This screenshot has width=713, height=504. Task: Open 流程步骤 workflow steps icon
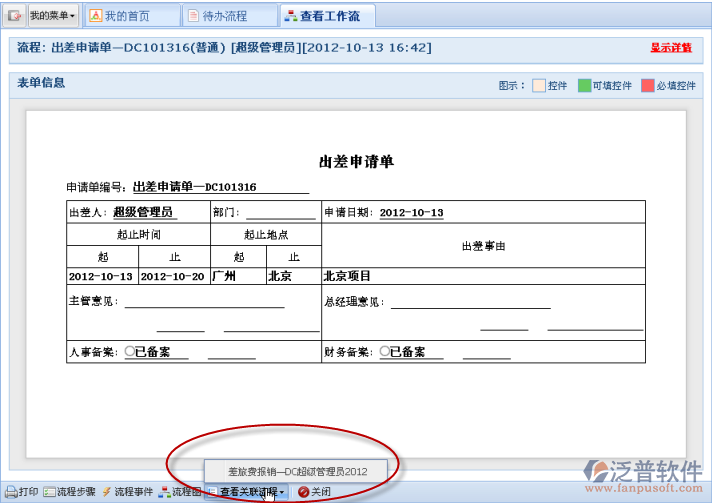49,492
